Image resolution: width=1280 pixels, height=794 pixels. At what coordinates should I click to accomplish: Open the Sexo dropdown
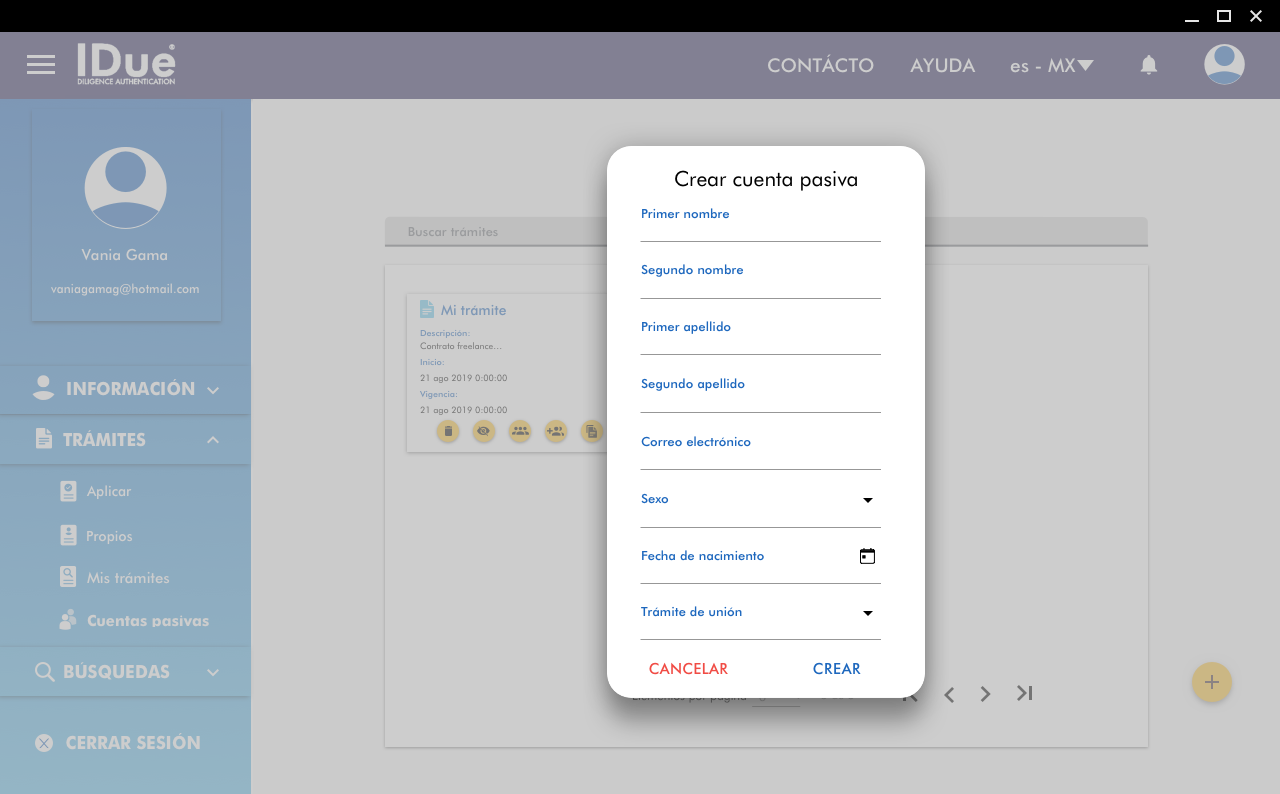coord(760,500)
